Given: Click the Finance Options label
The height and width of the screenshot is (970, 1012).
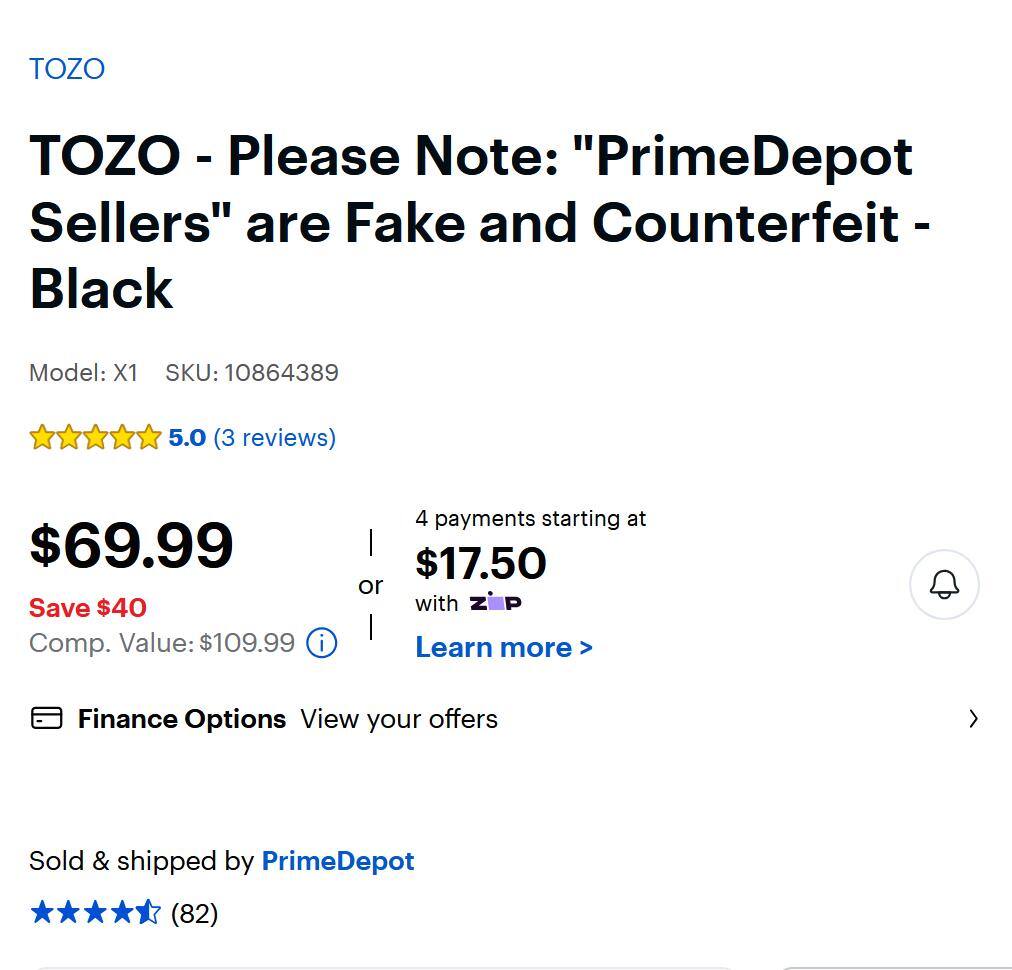Looking at the screenshot, I should (x=182, y=719).
